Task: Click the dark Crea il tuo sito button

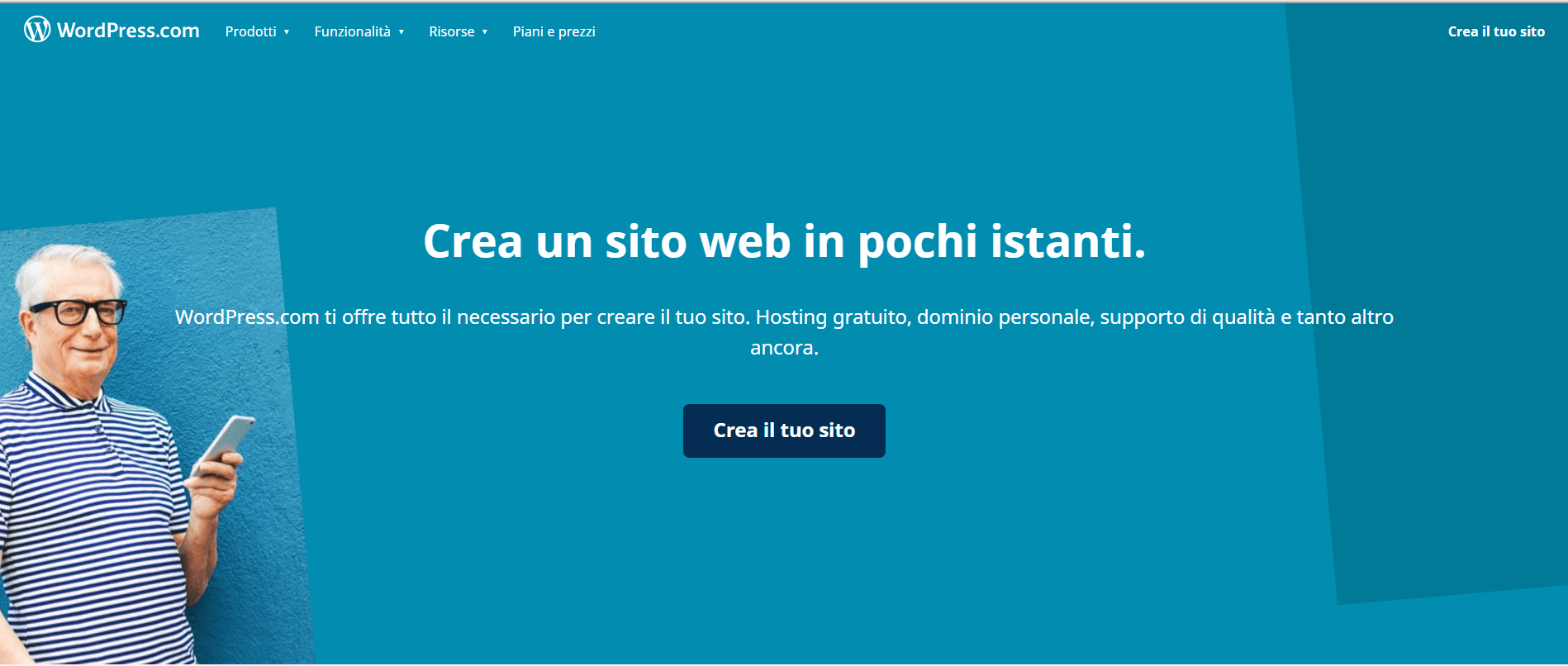Action: pos(784,431)
